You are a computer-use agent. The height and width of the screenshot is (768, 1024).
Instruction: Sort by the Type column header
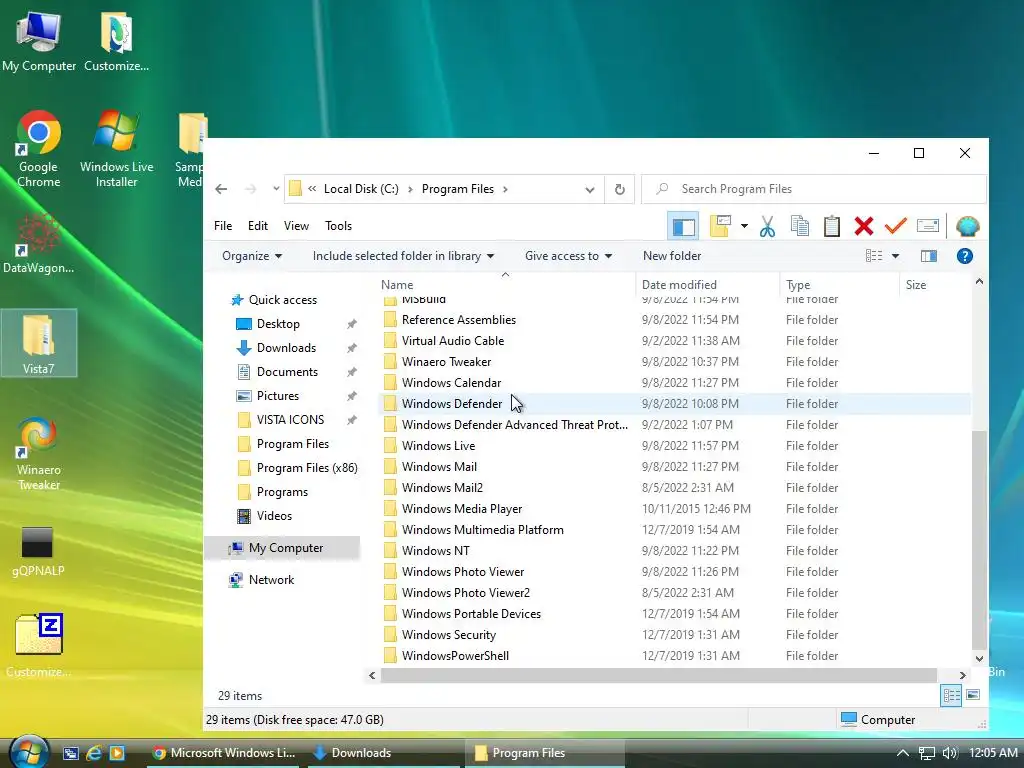click(839, 285)
